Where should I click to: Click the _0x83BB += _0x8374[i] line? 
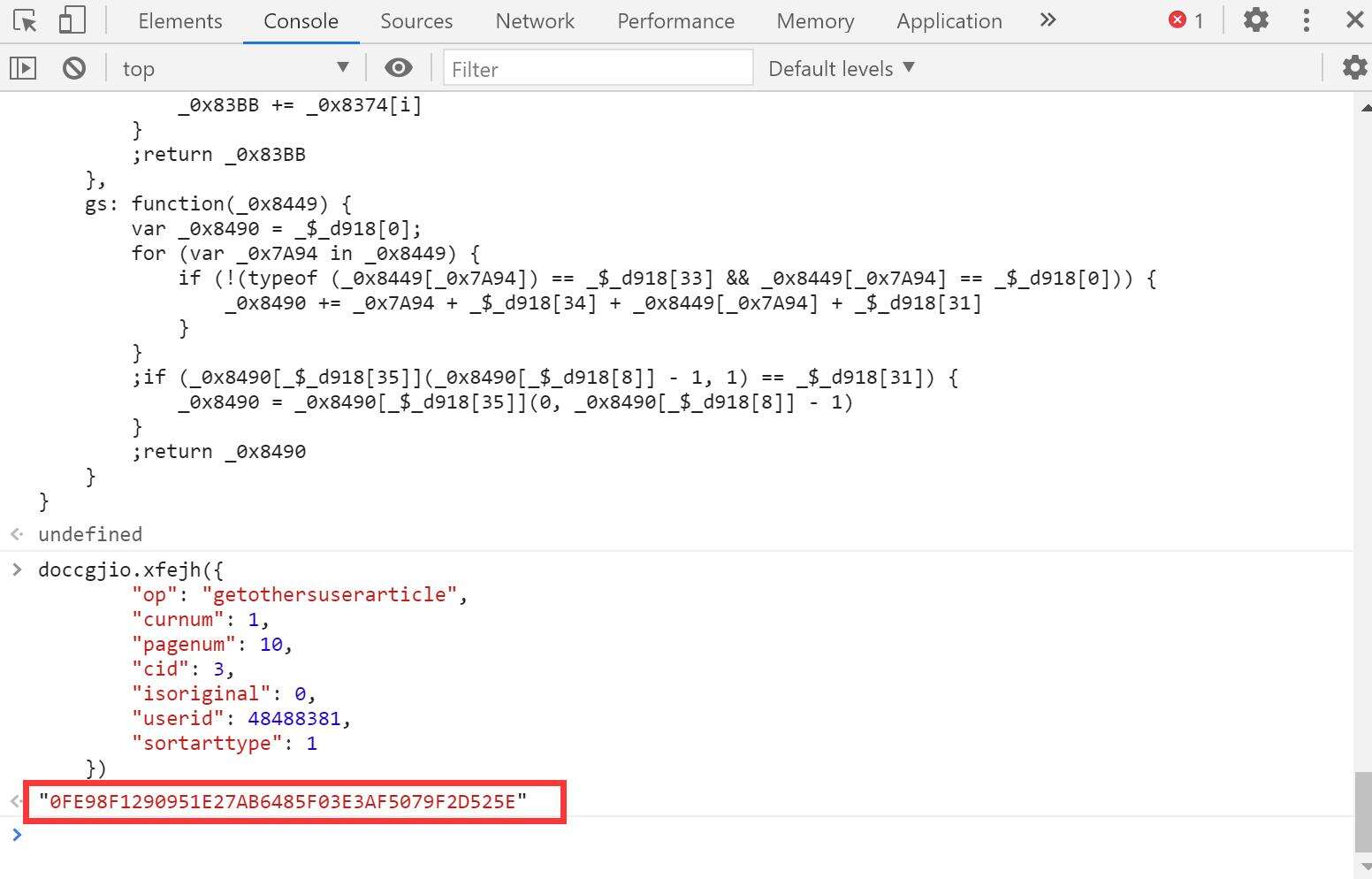(x=300, y=104)
